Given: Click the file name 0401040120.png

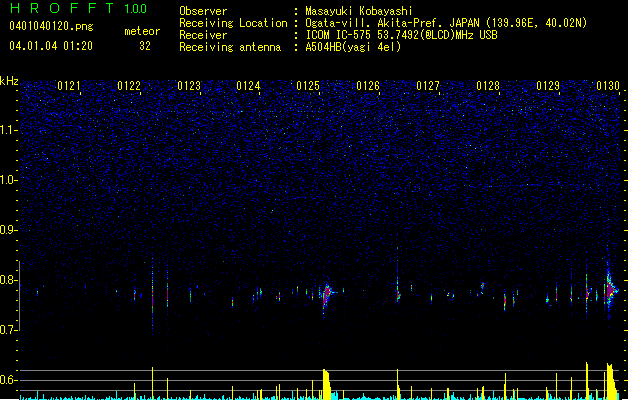Looking at the screenshot, I should pos(51,26).
